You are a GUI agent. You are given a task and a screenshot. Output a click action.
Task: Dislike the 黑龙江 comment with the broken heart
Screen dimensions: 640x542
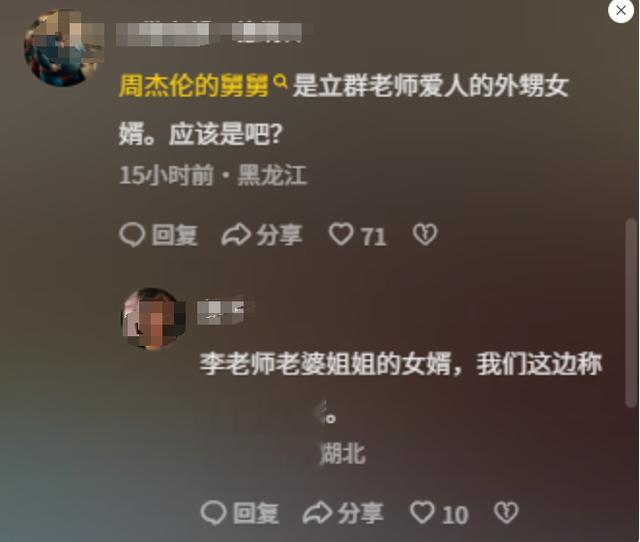tap(425, 234)
